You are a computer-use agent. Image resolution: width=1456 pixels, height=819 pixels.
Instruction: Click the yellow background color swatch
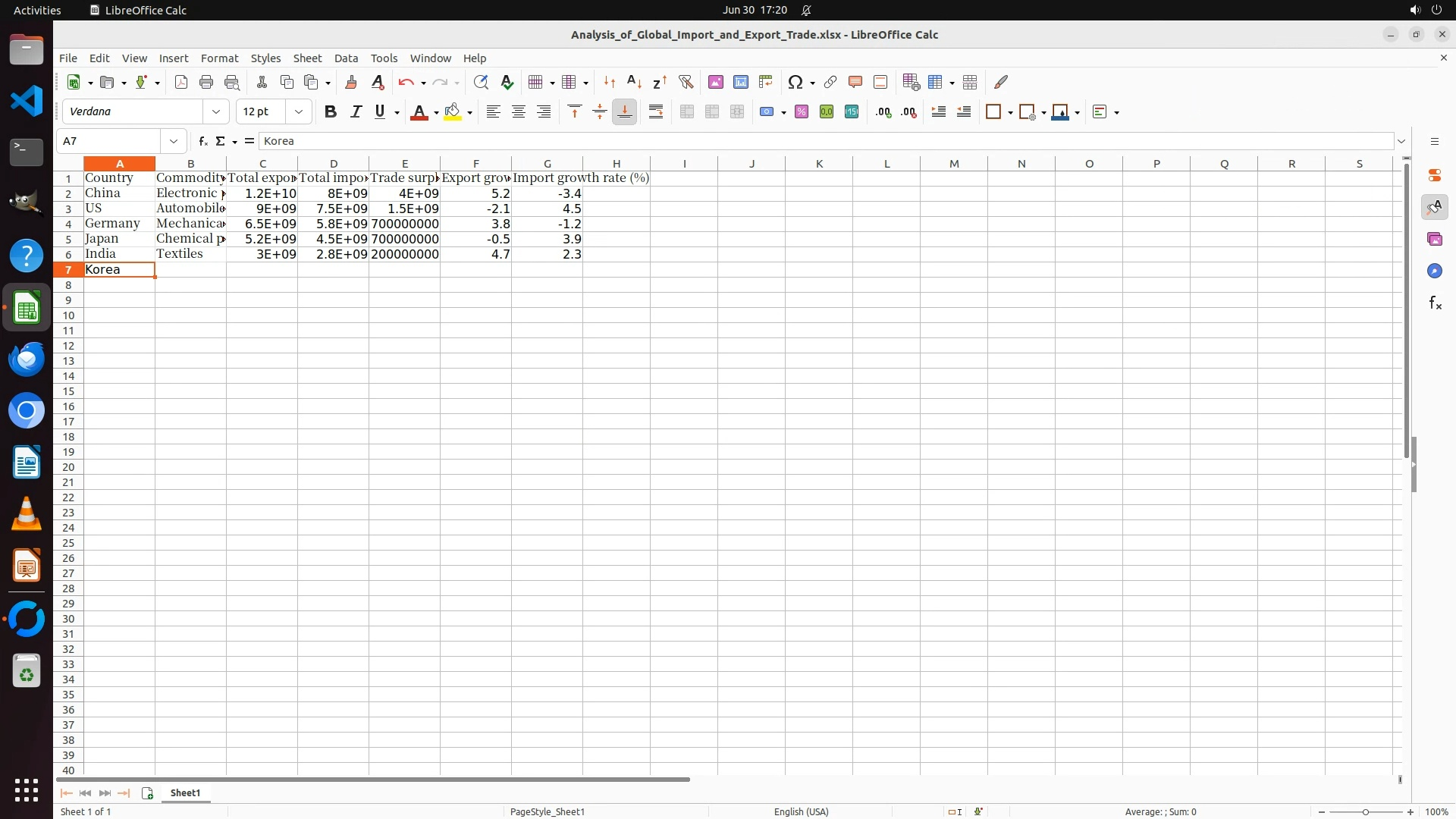453,112
